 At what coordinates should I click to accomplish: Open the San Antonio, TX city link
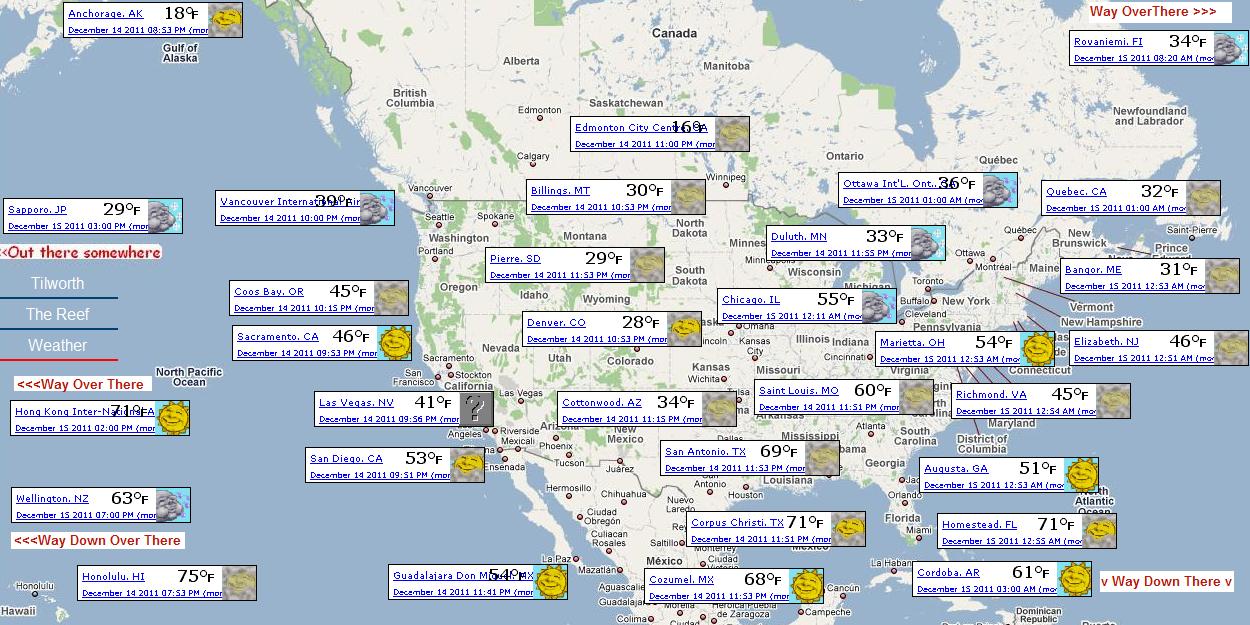(x=706, y=452)
